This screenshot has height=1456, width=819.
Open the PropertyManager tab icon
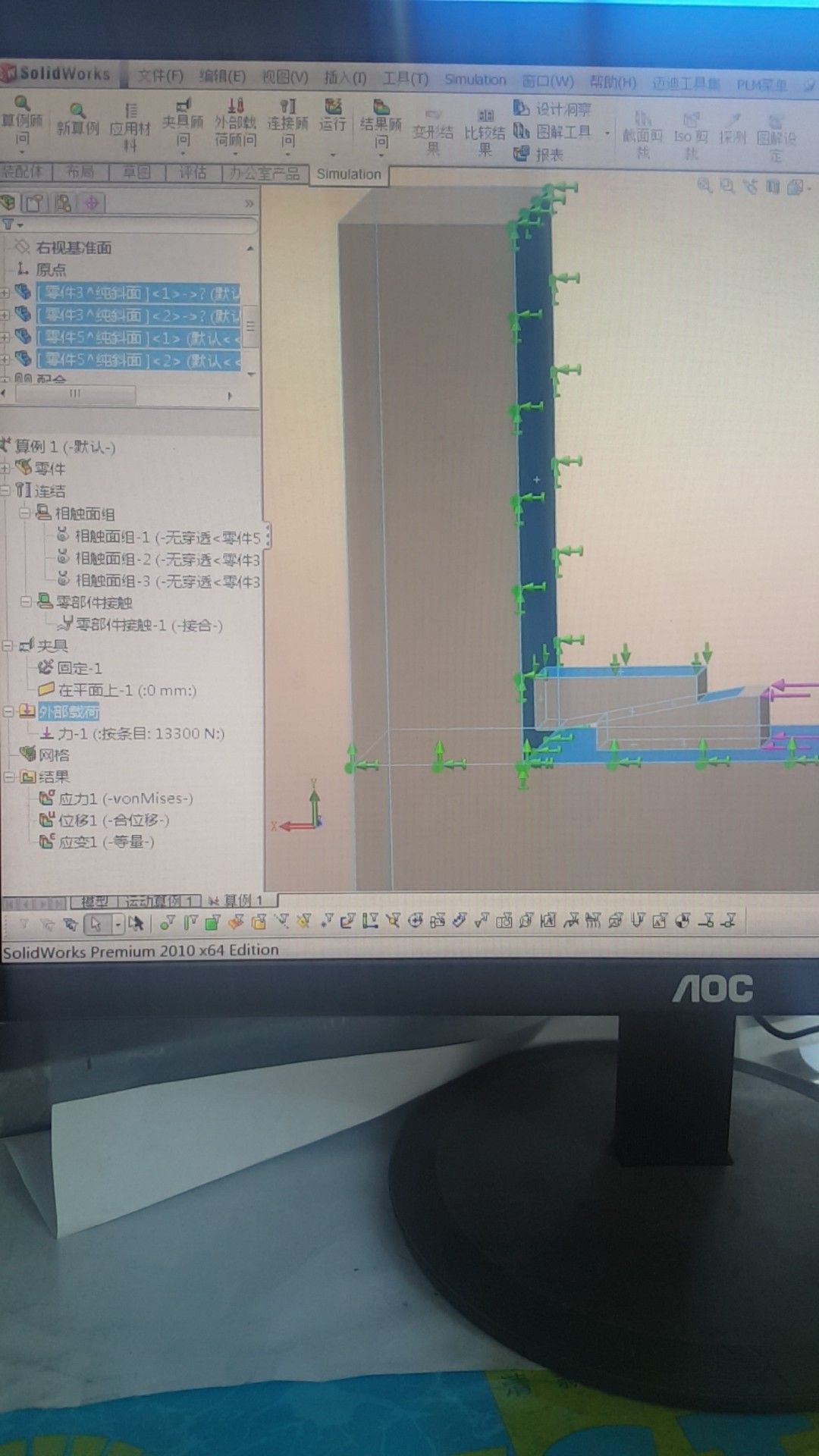point(36,203)
